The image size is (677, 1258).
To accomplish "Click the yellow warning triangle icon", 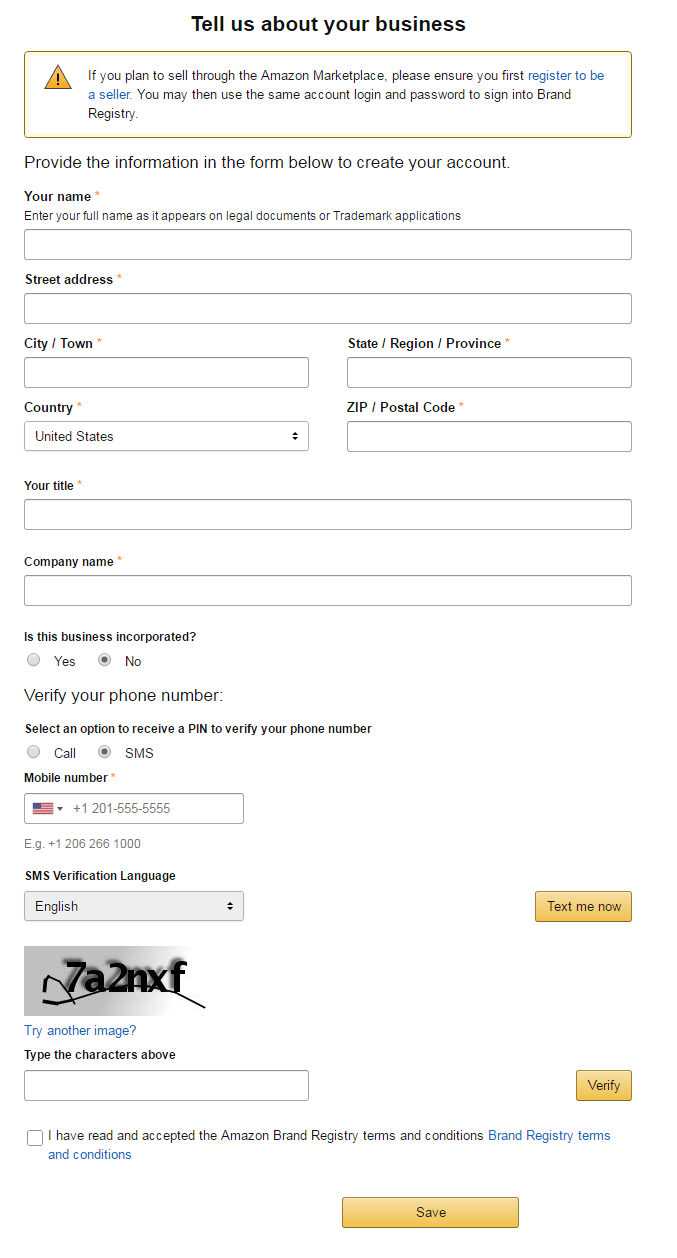I will click(x=58, y=77).
